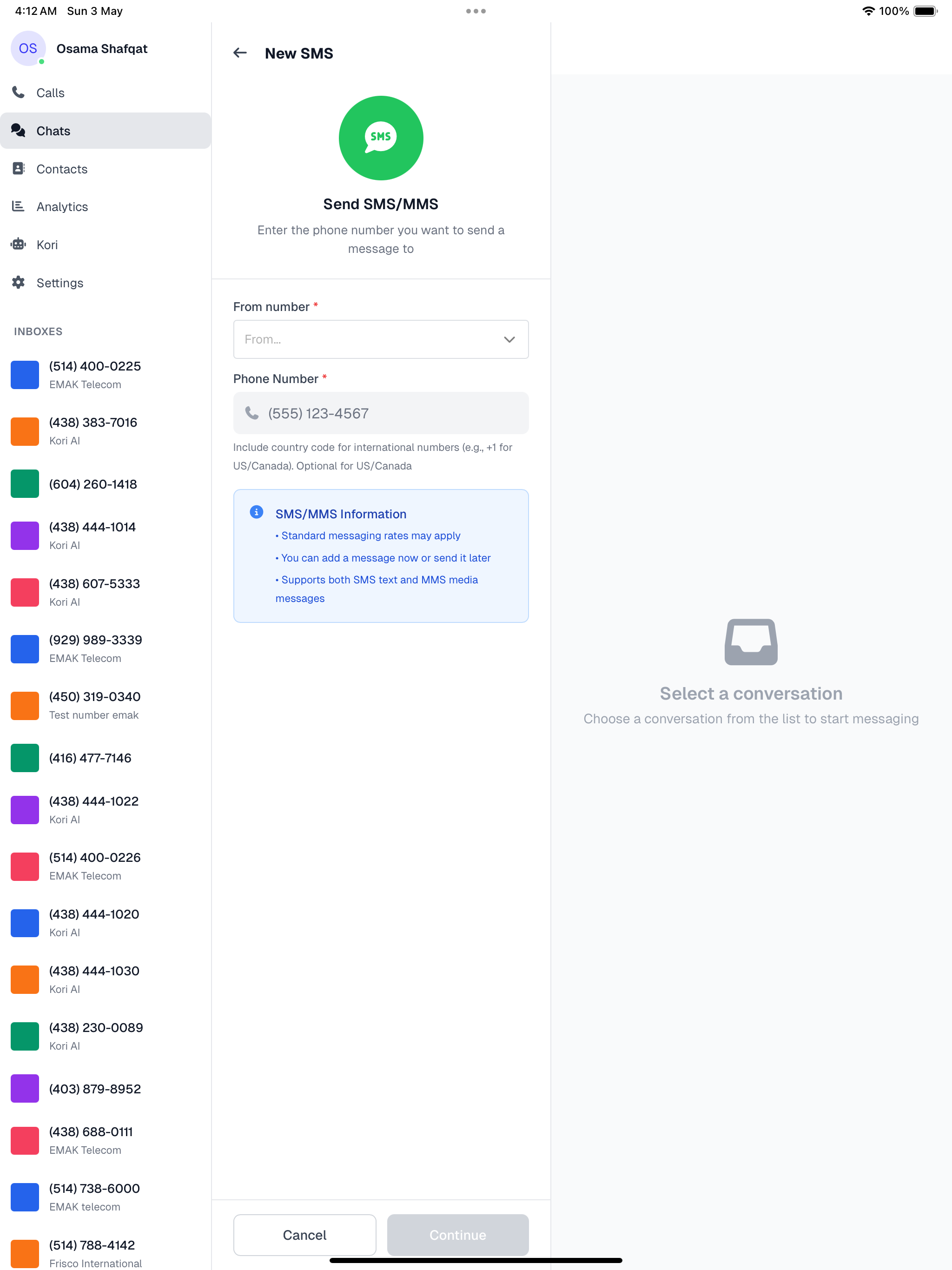952x1270 pixels.
Task: Click the Chats bubbles icon in sidebar
Action: click(x=19, y=130)
